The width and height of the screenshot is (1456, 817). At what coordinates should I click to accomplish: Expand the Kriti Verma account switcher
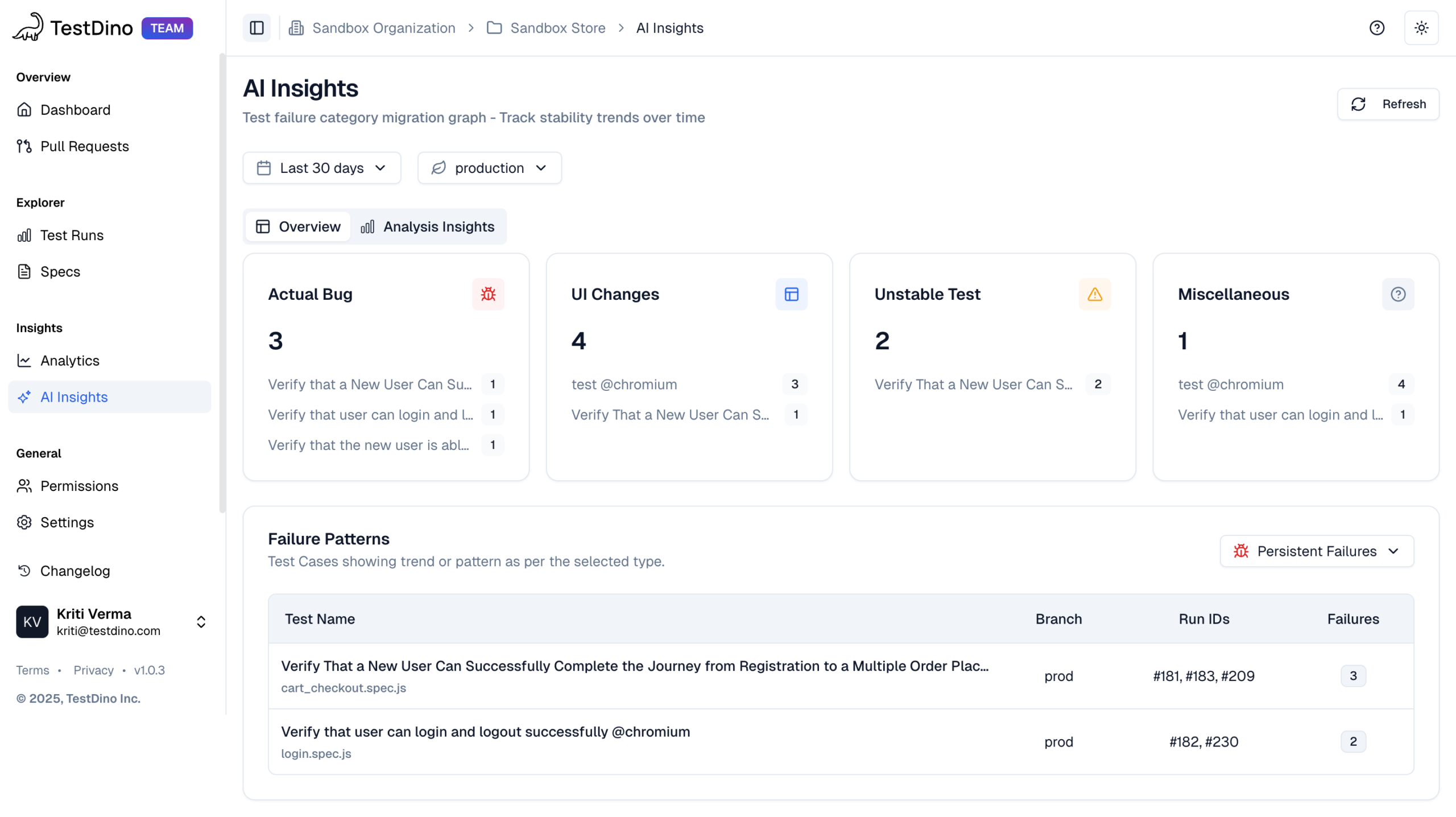click(201, 621)
